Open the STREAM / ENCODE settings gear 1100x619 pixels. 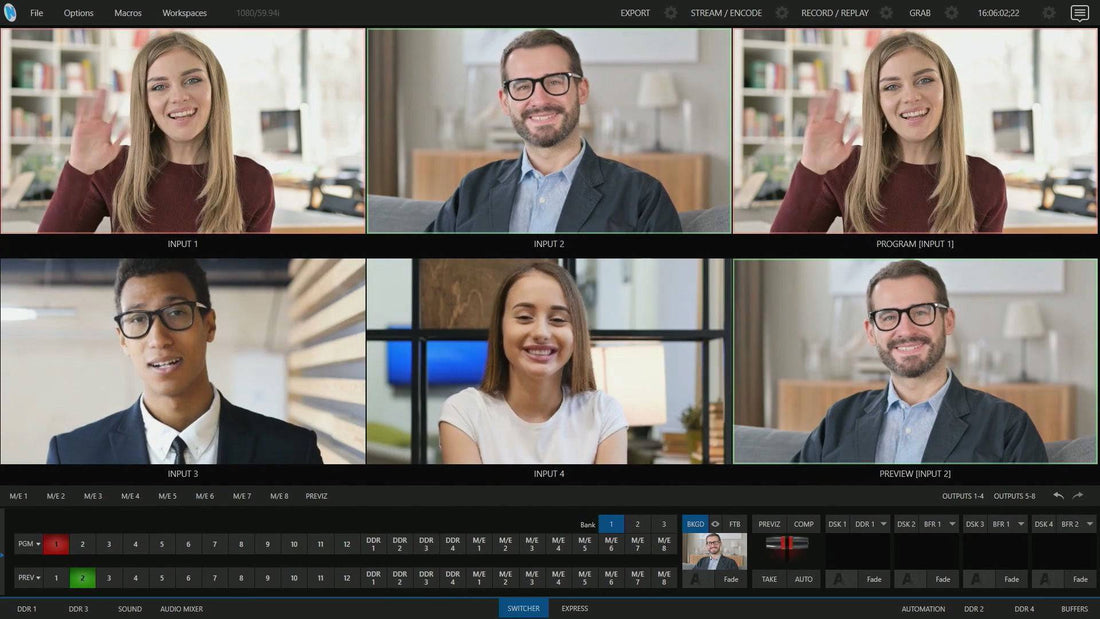782,13
